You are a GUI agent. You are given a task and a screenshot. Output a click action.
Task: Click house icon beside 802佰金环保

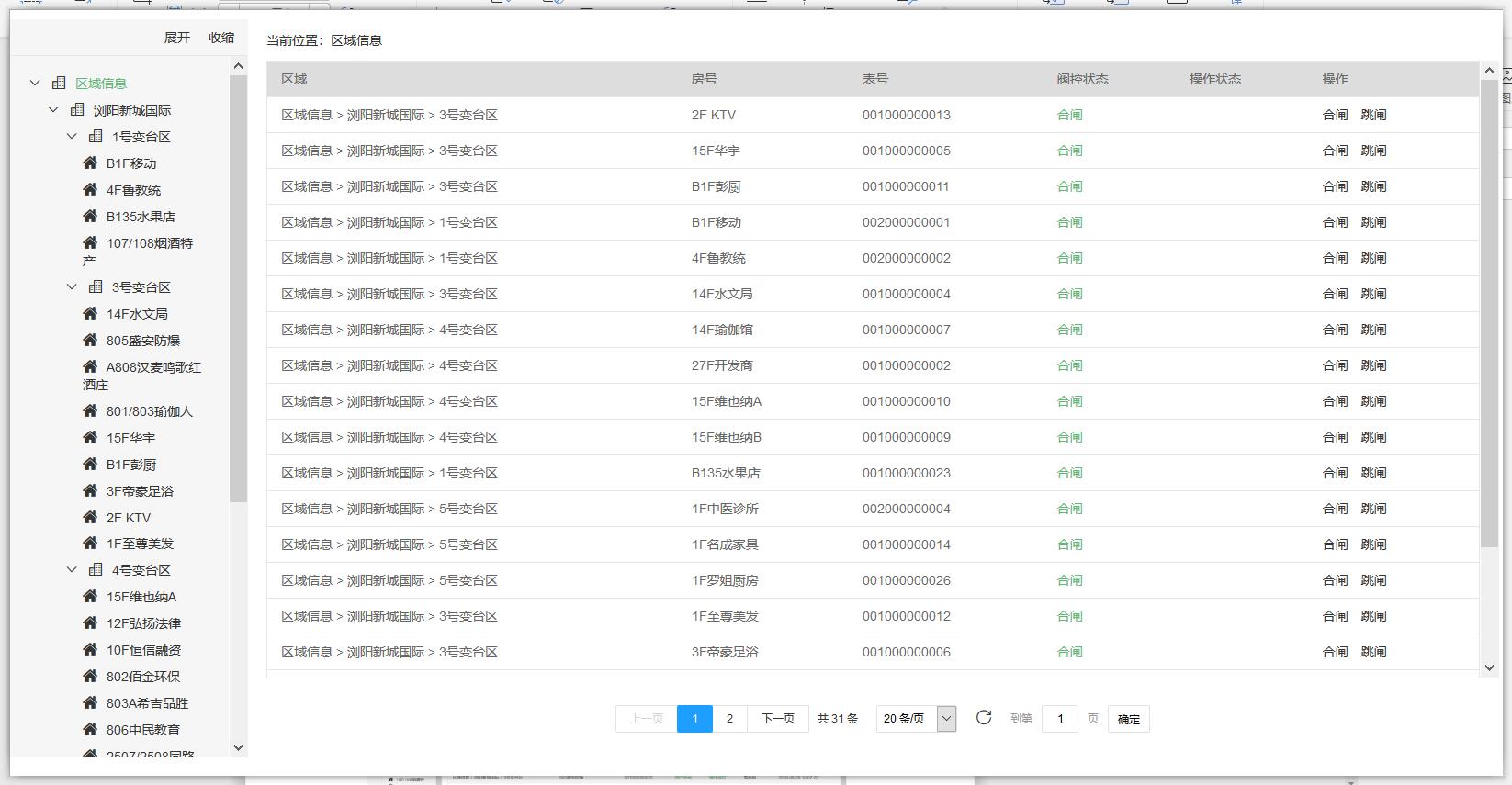(x=90, y=677)
